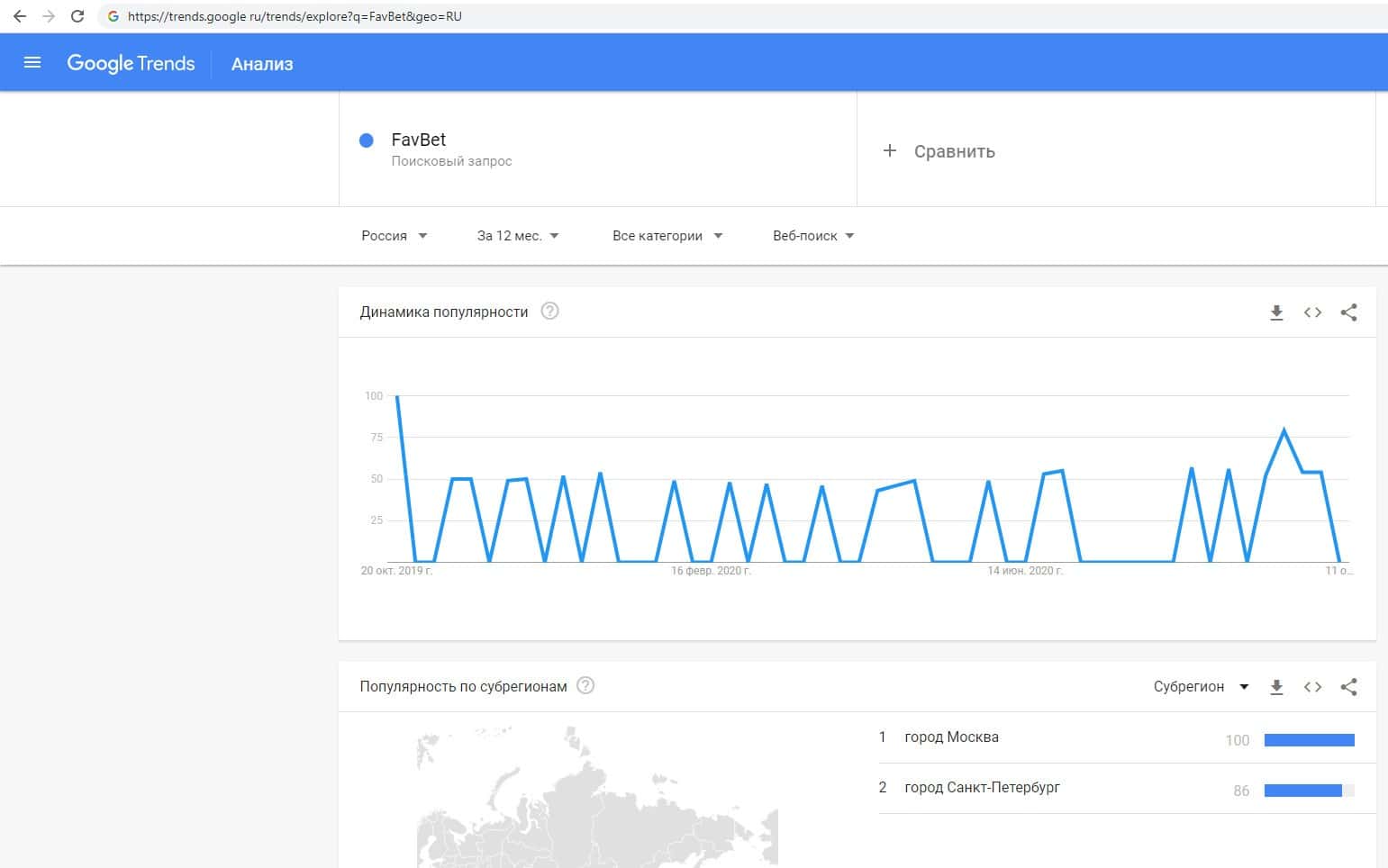1388x868 pixels.
Task: Expand the Россия region dropdown
Action: click(395, 236)
